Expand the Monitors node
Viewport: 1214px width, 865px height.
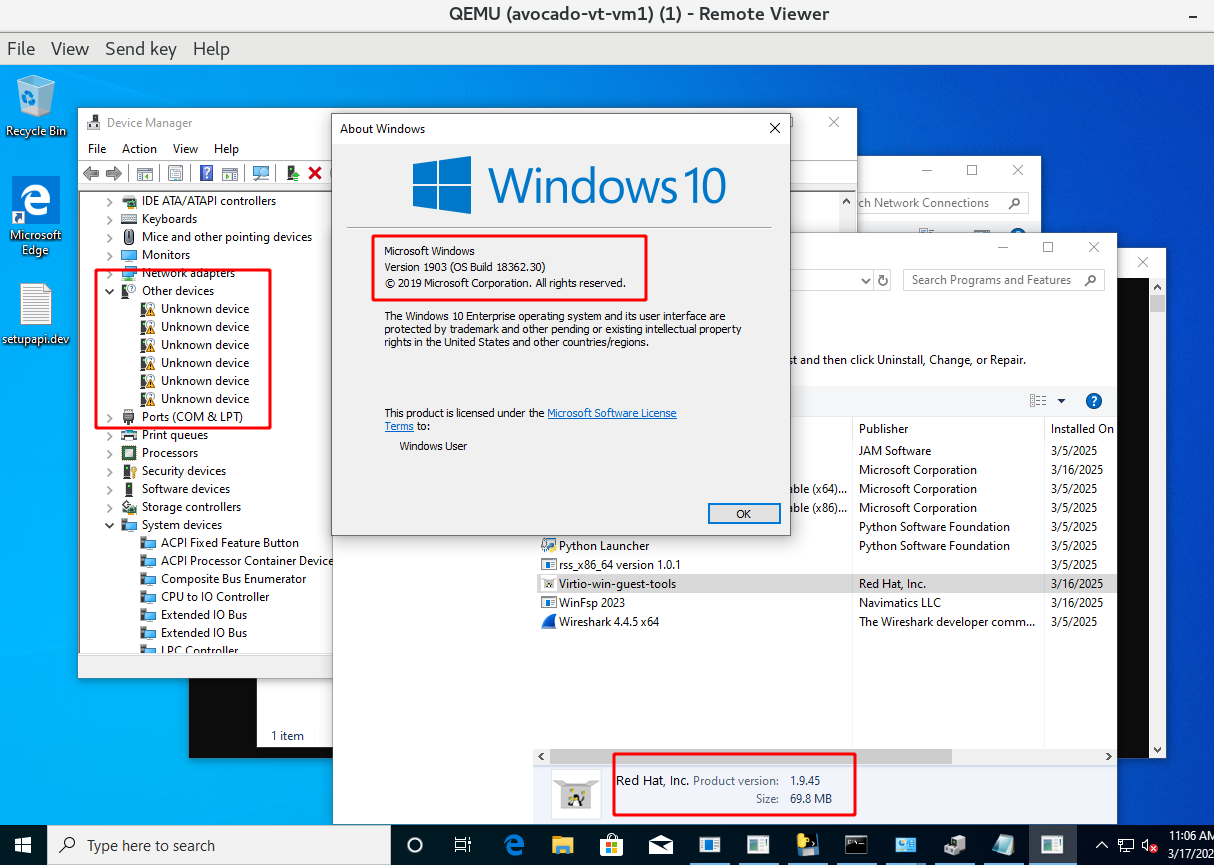click(x=110, y=255)
